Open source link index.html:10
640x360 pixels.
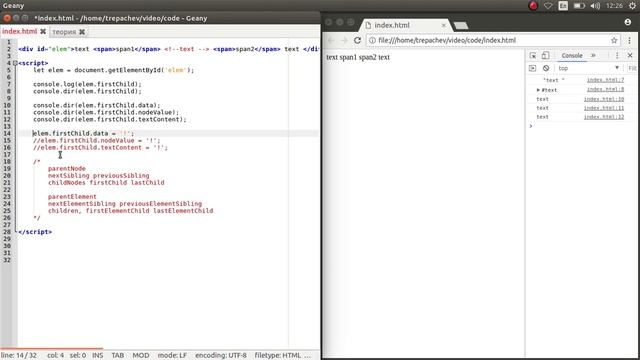(x=604, y=99)
